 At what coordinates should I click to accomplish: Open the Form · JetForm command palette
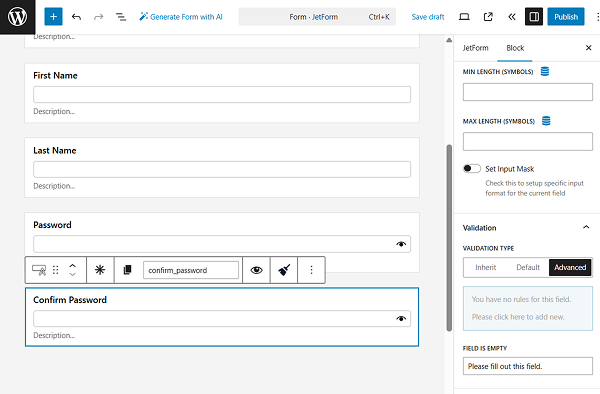317,17
